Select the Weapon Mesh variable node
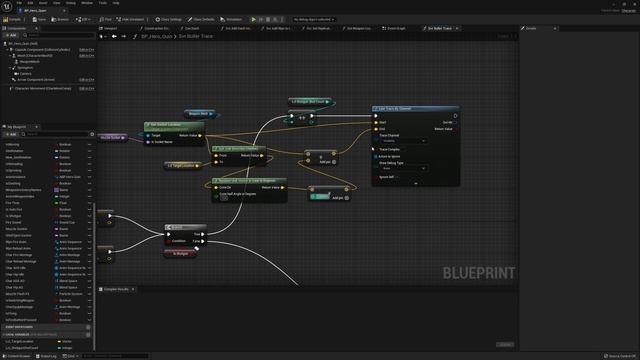 (201, 113)
